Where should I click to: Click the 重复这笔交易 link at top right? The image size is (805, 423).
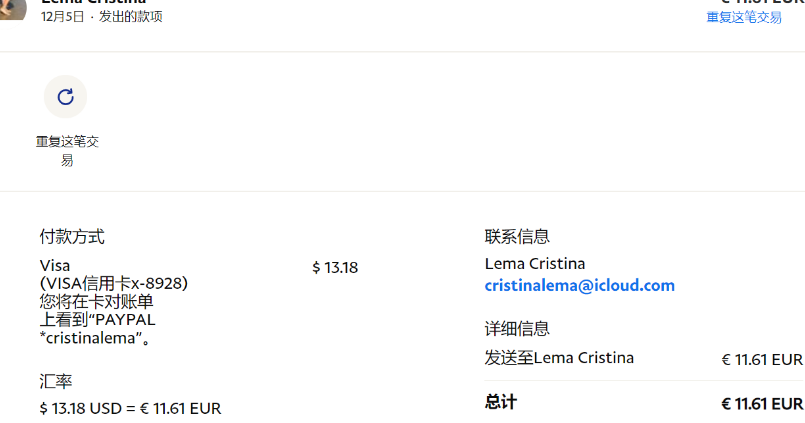click(744, 17)
